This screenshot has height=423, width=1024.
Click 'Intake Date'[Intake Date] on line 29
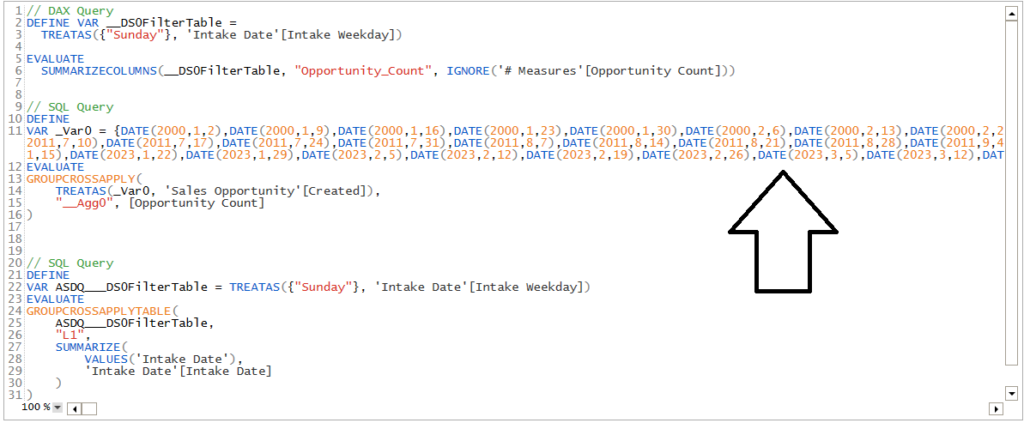pyautogui.click(x=178, y=371)
